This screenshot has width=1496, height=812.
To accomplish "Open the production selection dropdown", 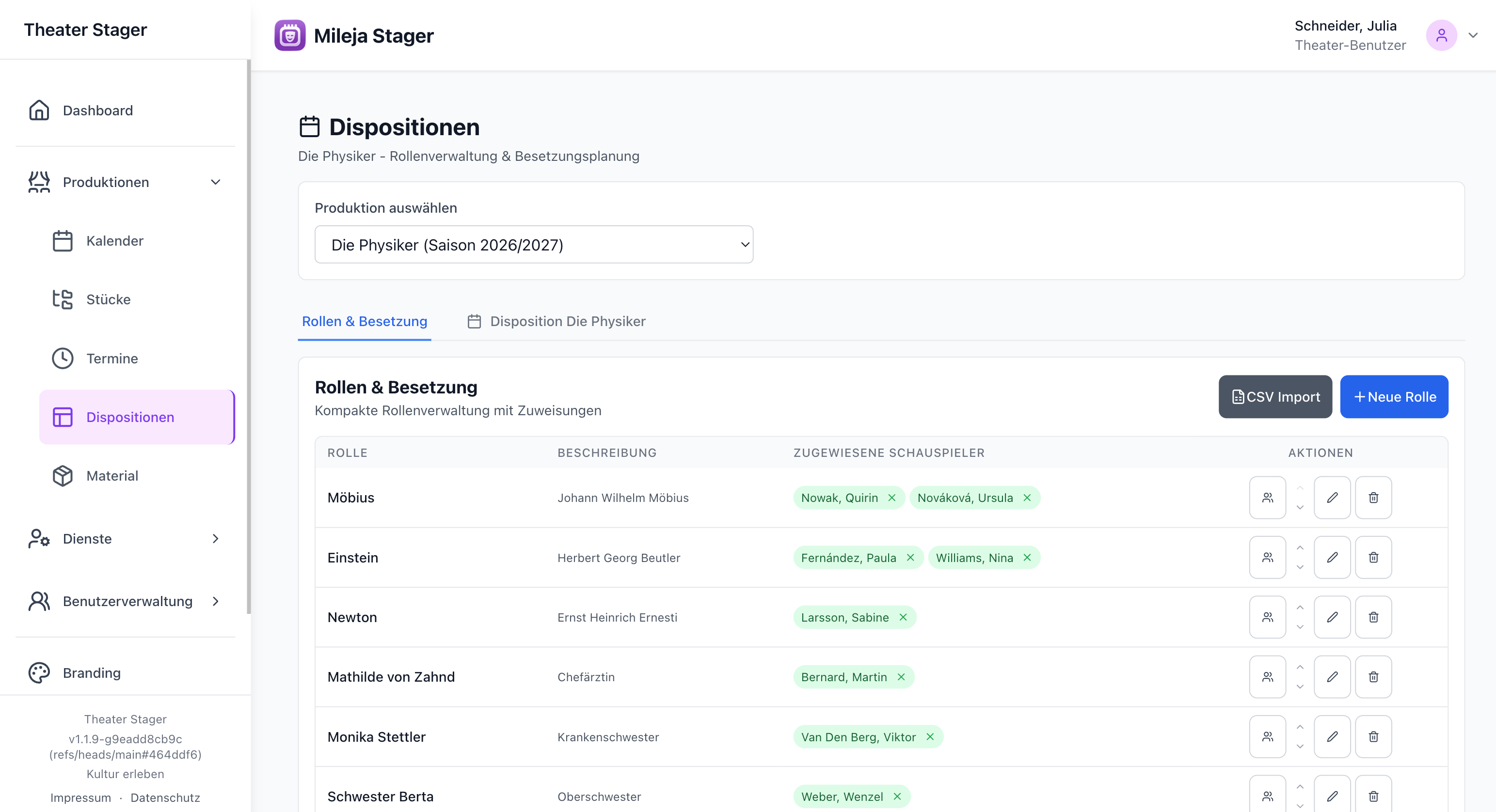I will [533, 245].
